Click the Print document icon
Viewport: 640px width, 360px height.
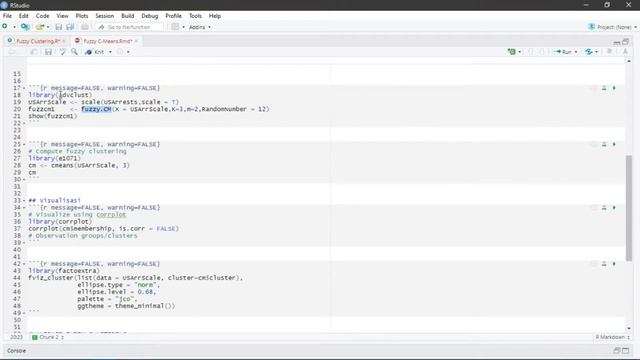coord(84,27)
